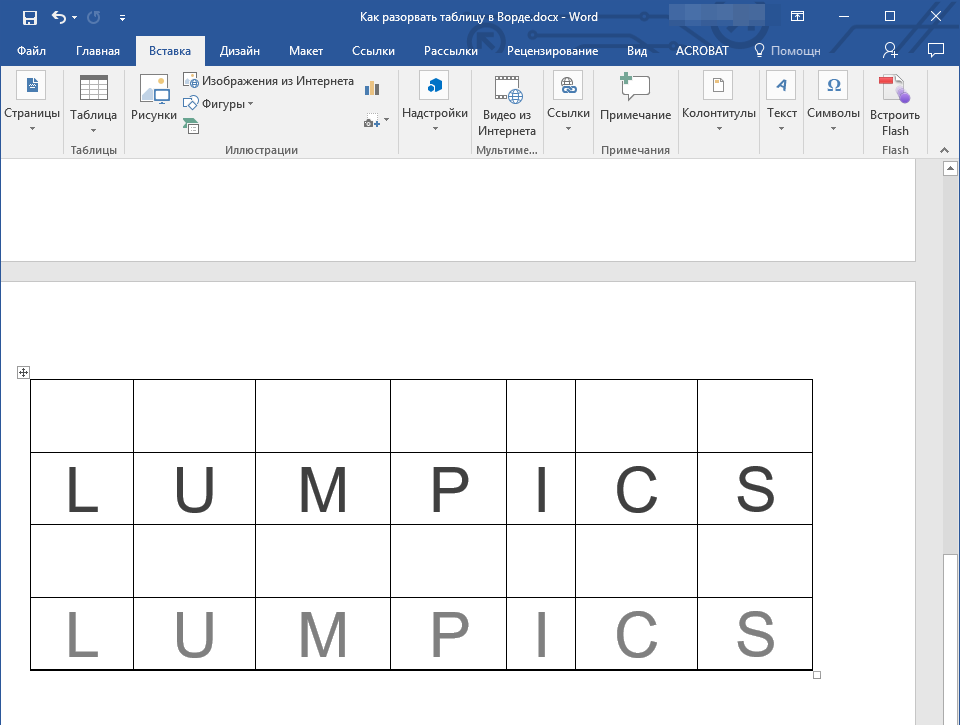Click the SmartArt icon below Фигуры

[191, 125]
